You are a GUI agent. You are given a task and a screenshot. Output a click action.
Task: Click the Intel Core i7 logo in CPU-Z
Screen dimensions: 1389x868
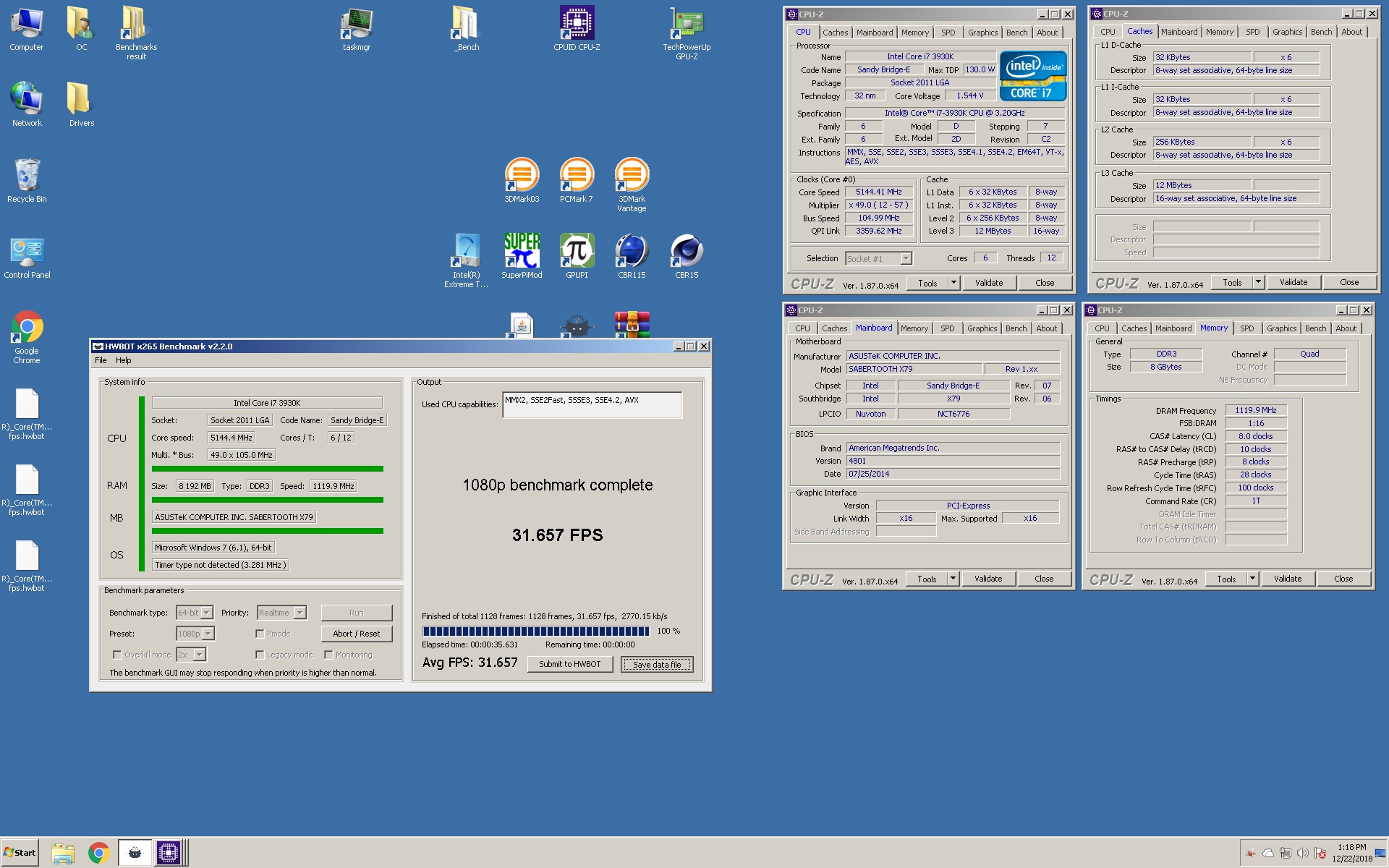click(x=1032, y=75)
